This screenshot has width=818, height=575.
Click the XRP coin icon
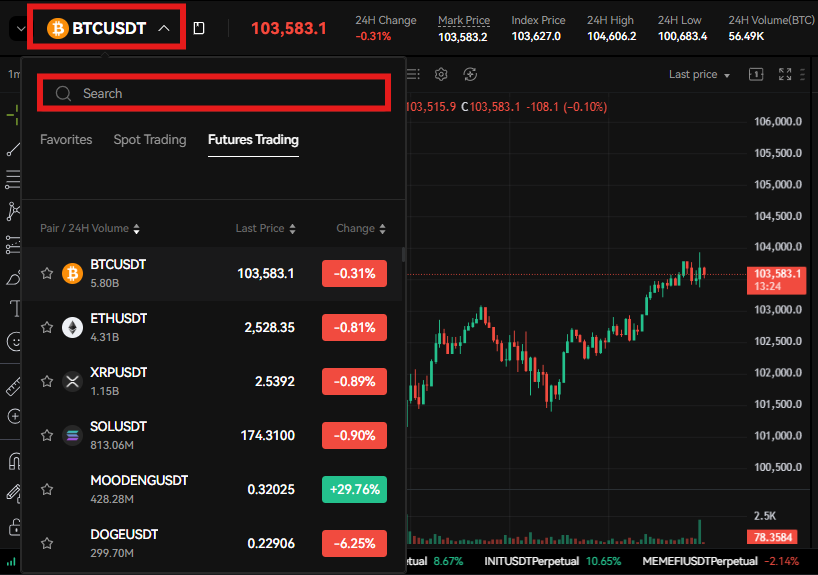click(73, 381)
